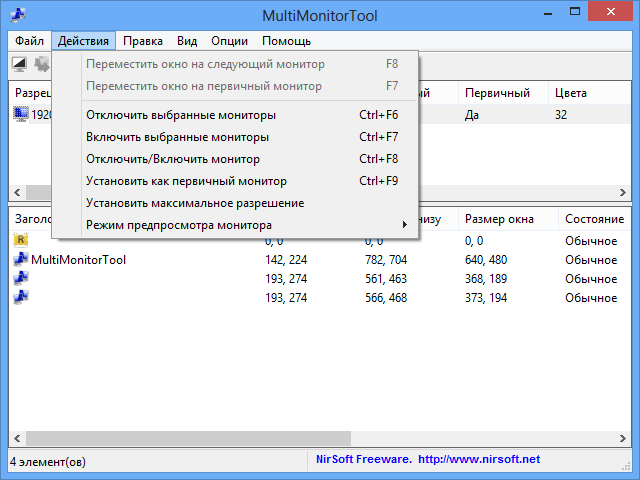Click the greyed enable monitor toolbar icon
Screen dimensions: 640x480
[x=42, y=64]
